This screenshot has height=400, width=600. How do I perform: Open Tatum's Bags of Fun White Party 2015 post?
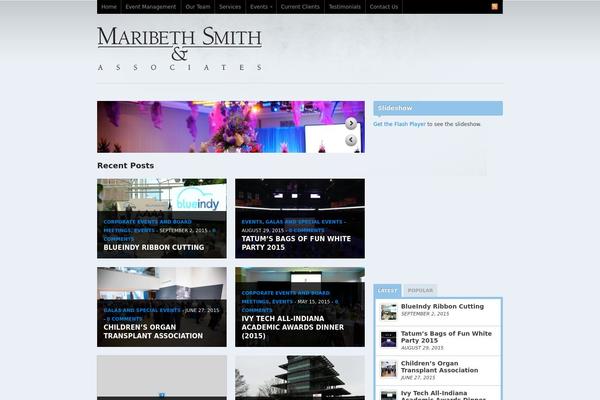click(x=296, y=243)
